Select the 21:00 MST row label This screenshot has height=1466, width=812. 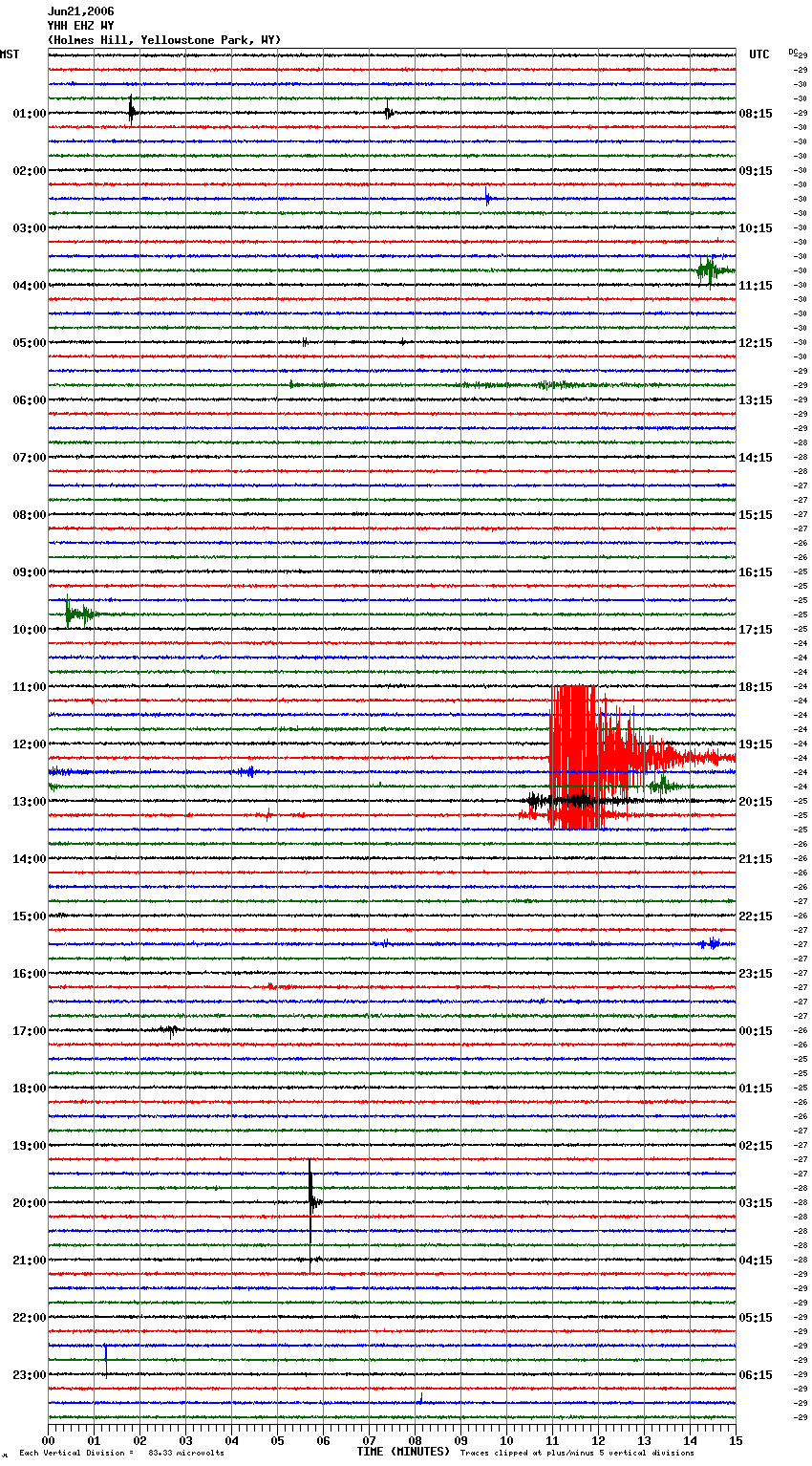[30, 1261]
